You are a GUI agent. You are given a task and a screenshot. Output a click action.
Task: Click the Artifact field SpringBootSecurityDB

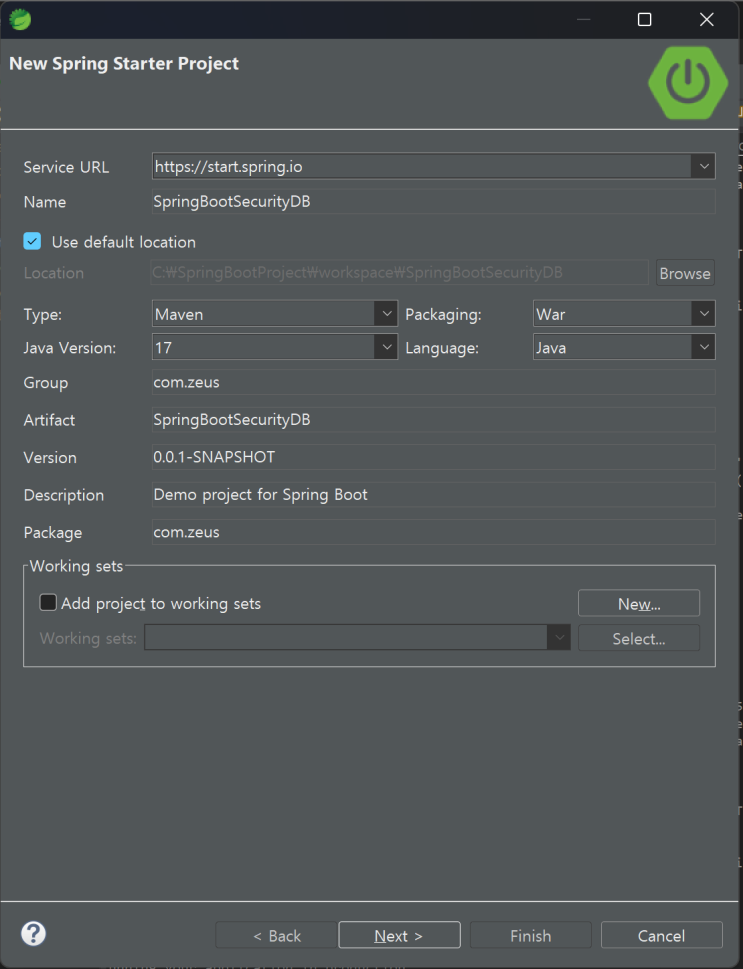pos(433,420)
